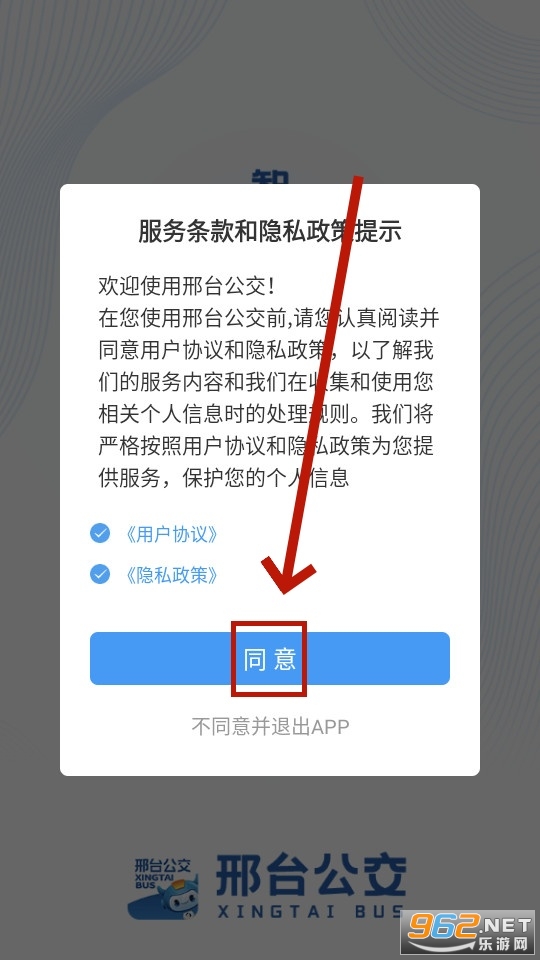Viewport: 540px width, 960px height.
Task: Toggle the checkbox beside 《用户协议》
Action: pyautogui.click(x=100, y=533)
